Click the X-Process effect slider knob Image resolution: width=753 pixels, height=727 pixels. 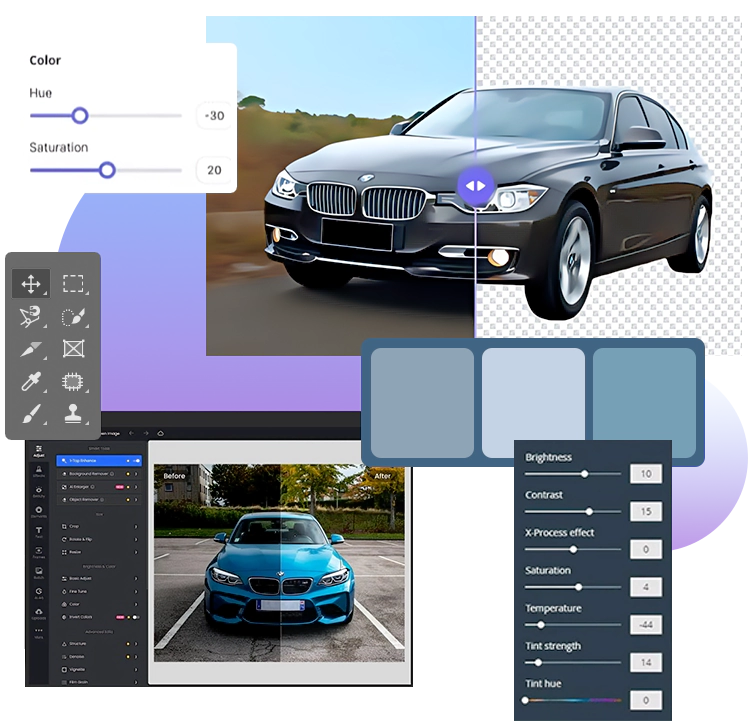(x=573, y=549)
